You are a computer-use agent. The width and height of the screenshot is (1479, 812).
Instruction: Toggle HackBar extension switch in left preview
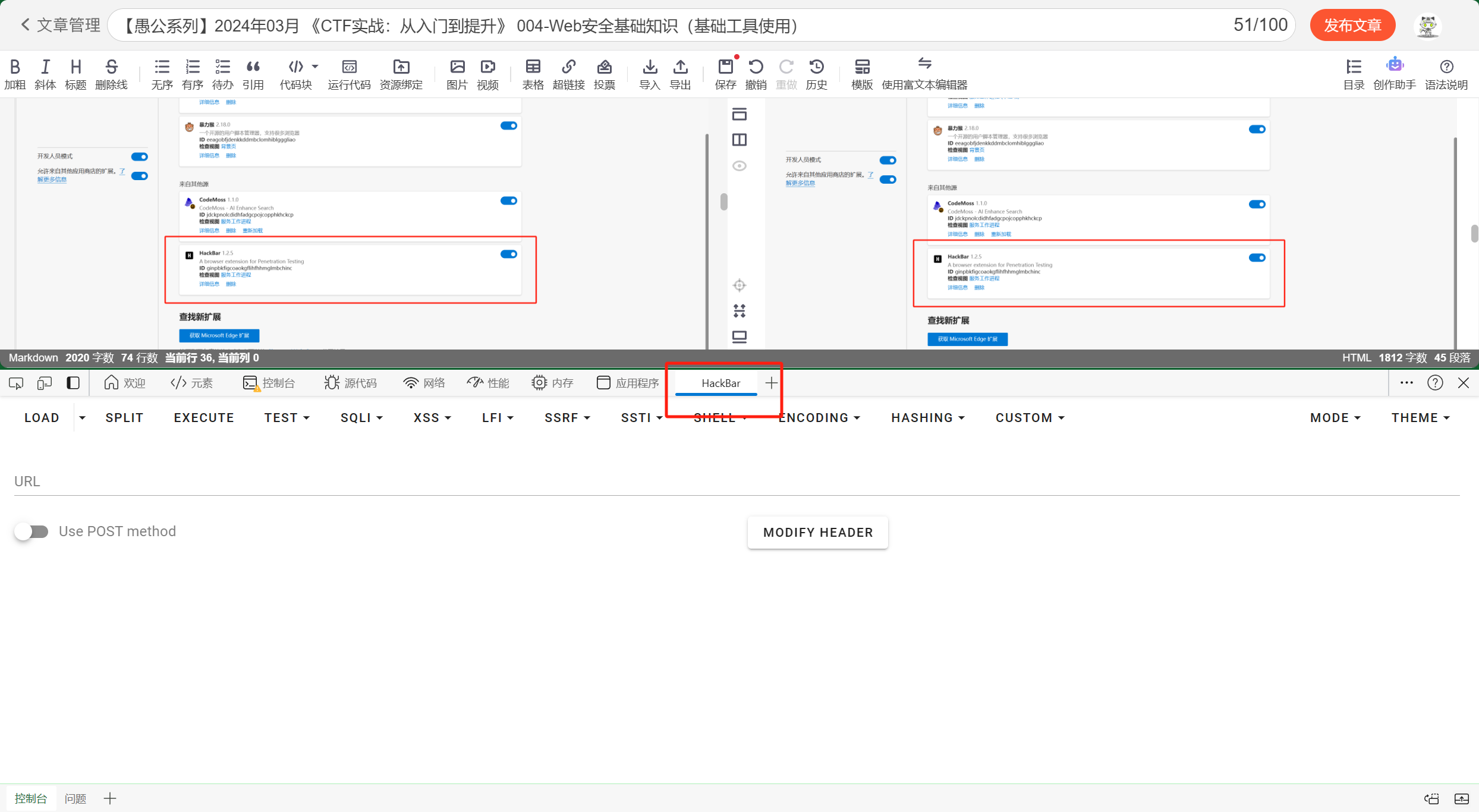509,254
